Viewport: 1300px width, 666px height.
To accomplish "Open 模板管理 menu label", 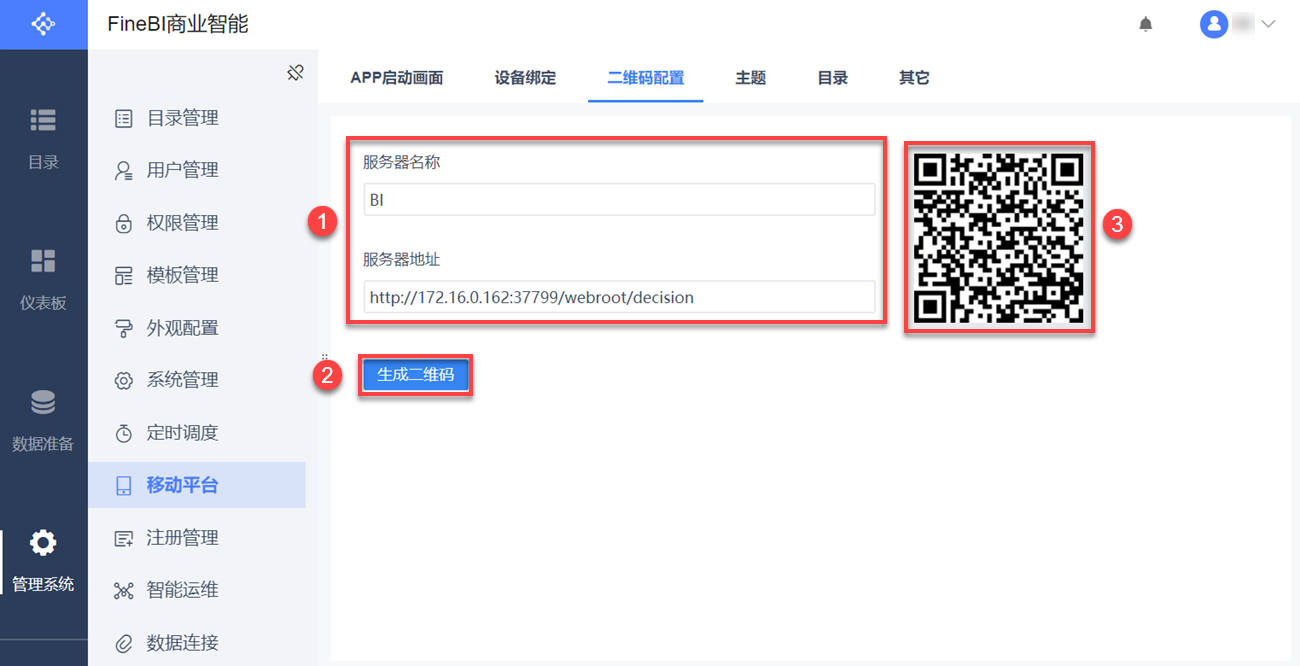I will click(x=183, y=275).
